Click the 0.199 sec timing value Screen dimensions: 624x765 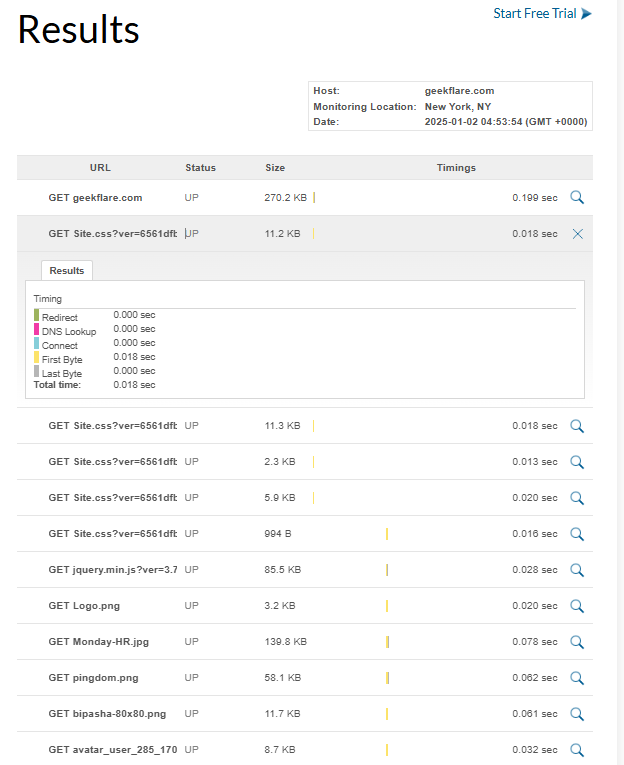pyautogui.click(x=535, y=198)
